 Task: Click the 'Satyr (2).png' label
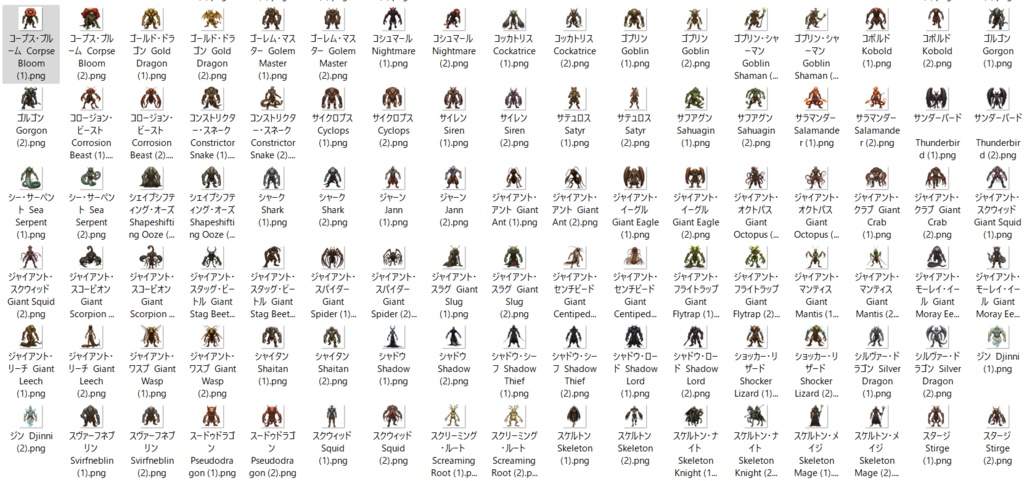(635, 131)
